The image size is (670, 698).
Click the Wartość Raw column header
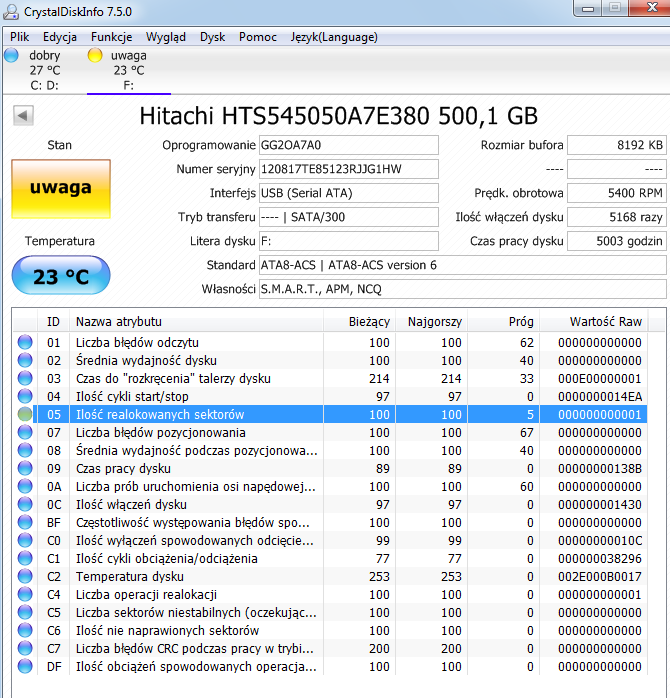(594, 322)
